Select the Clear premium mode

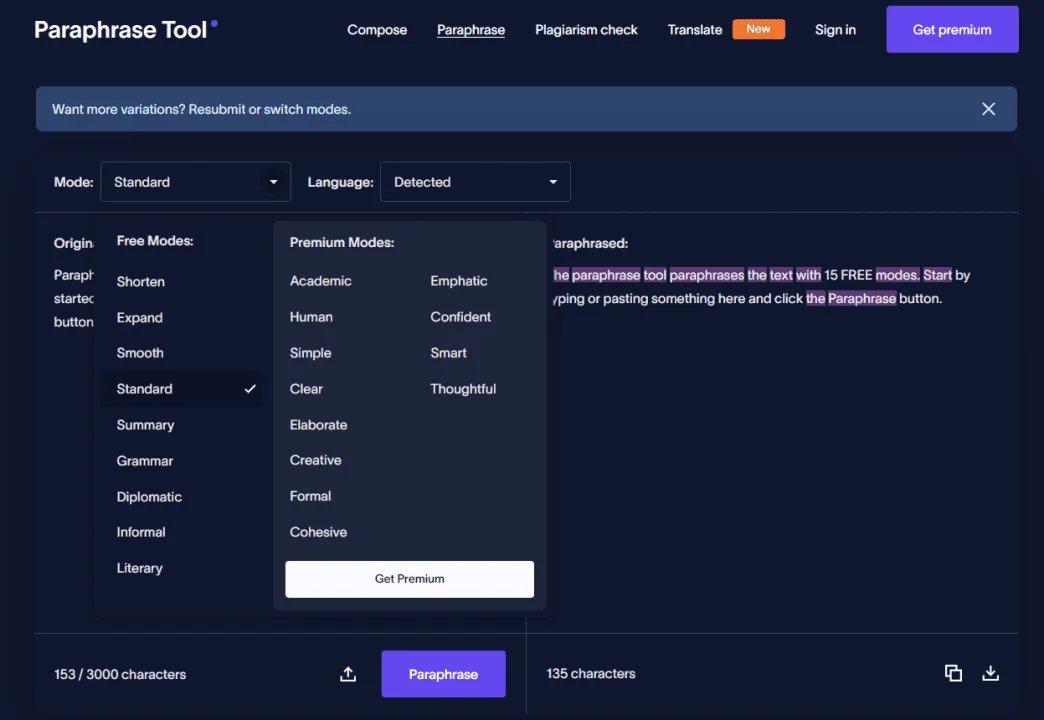(306, 389)
